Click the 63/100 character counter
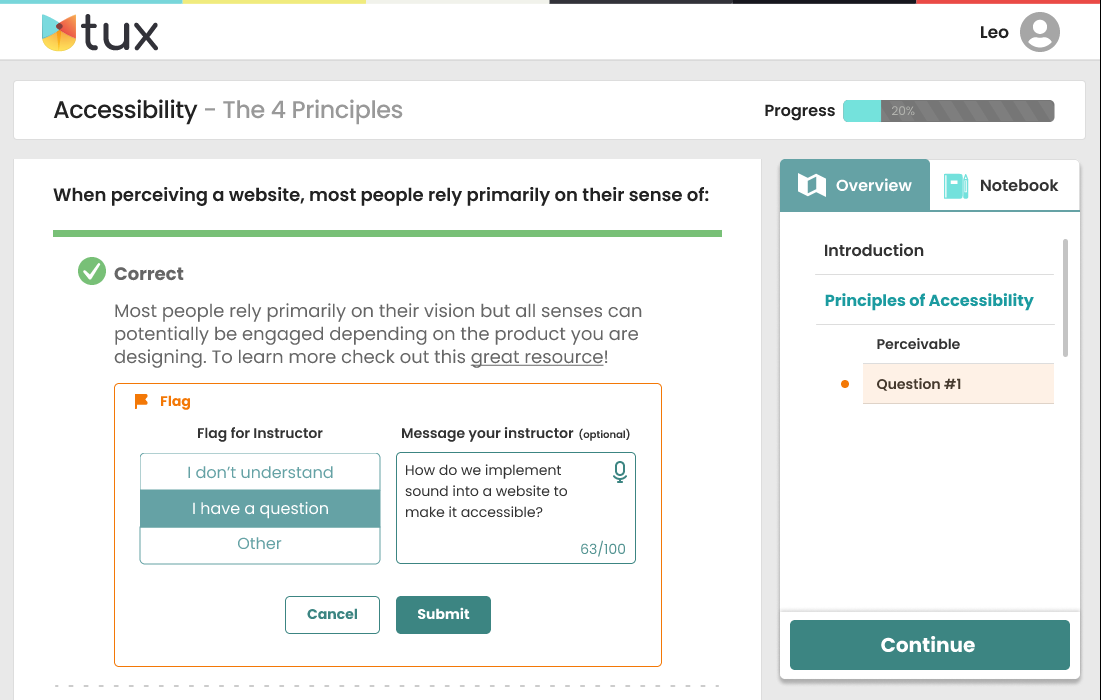The width and height of the screenshot is (1101, 700). pos(602,549)
